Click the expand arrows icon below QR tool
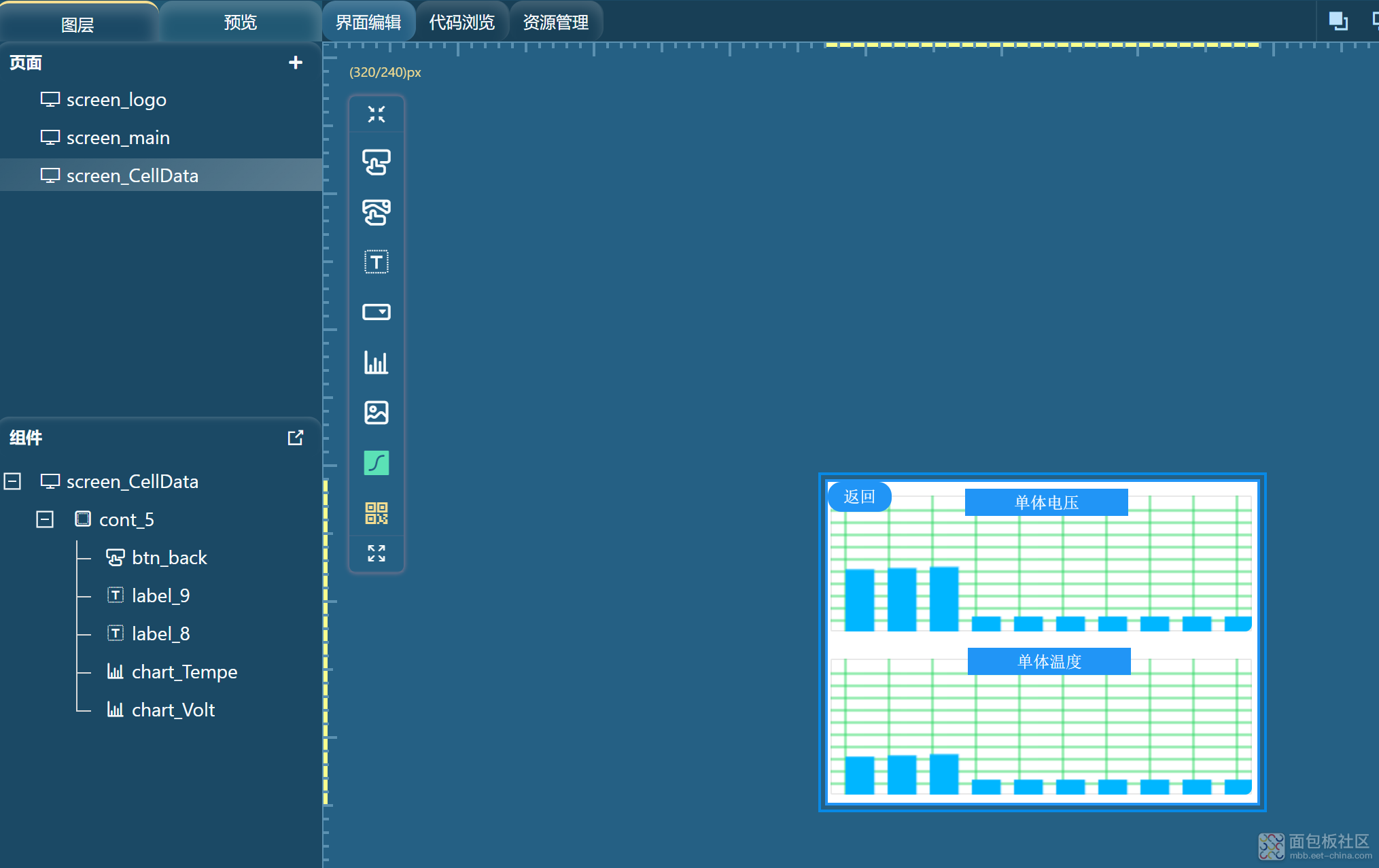 [x=376, y=553]
